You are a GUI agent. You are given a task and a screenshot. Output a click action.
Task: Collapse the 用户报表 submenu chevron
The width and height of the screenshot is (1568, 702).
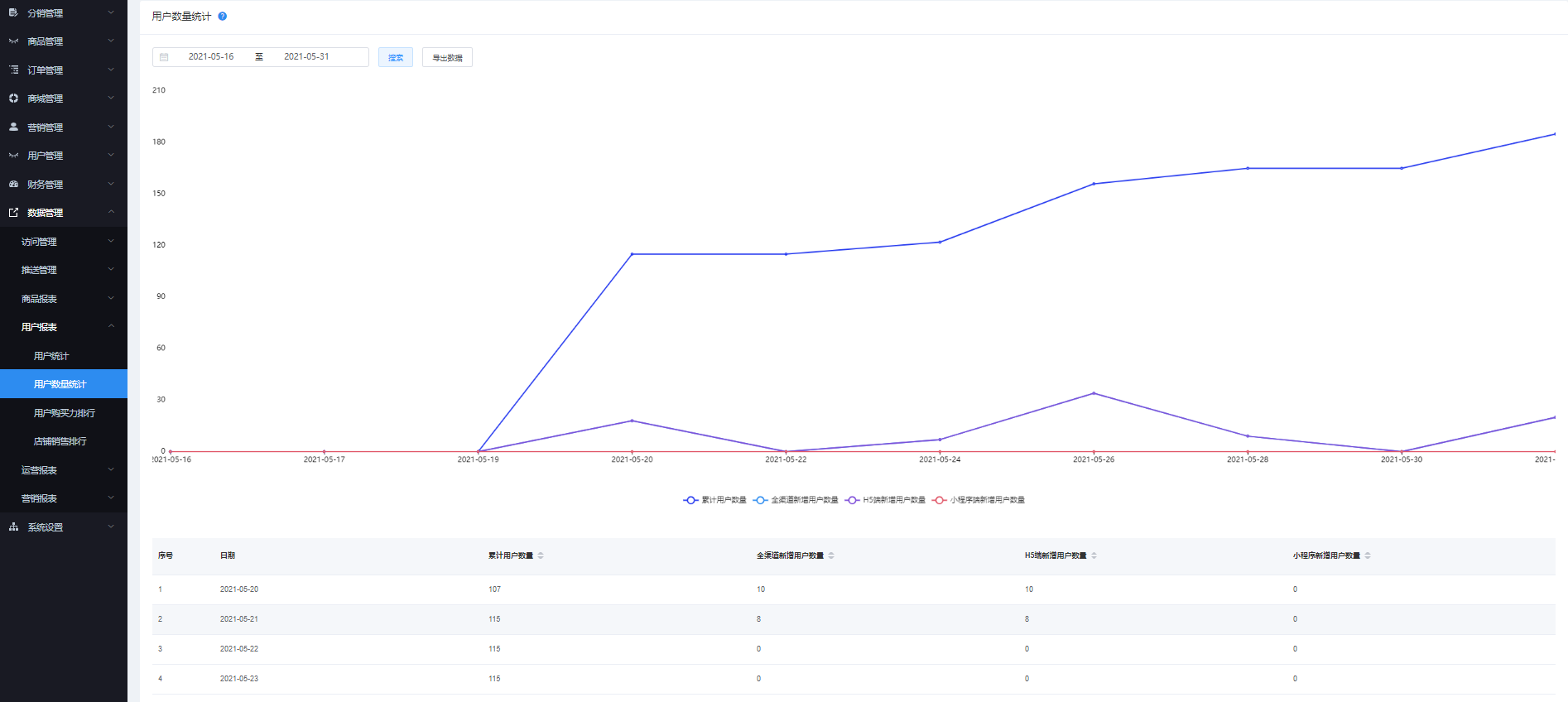111,327
